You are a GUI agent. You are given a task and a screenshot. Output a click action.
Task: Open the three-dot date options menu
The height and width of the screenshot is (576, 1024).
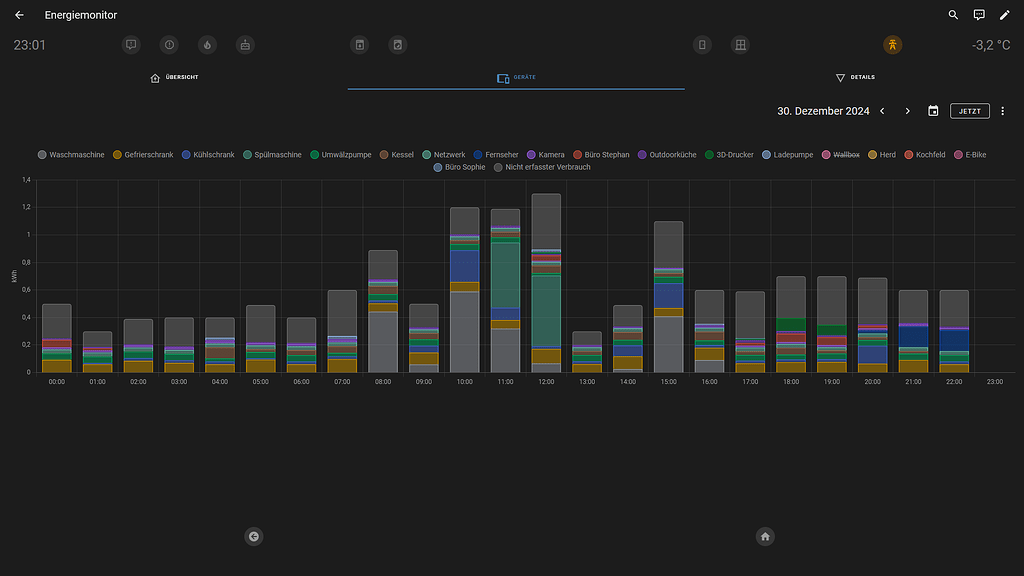(1002, 111)
